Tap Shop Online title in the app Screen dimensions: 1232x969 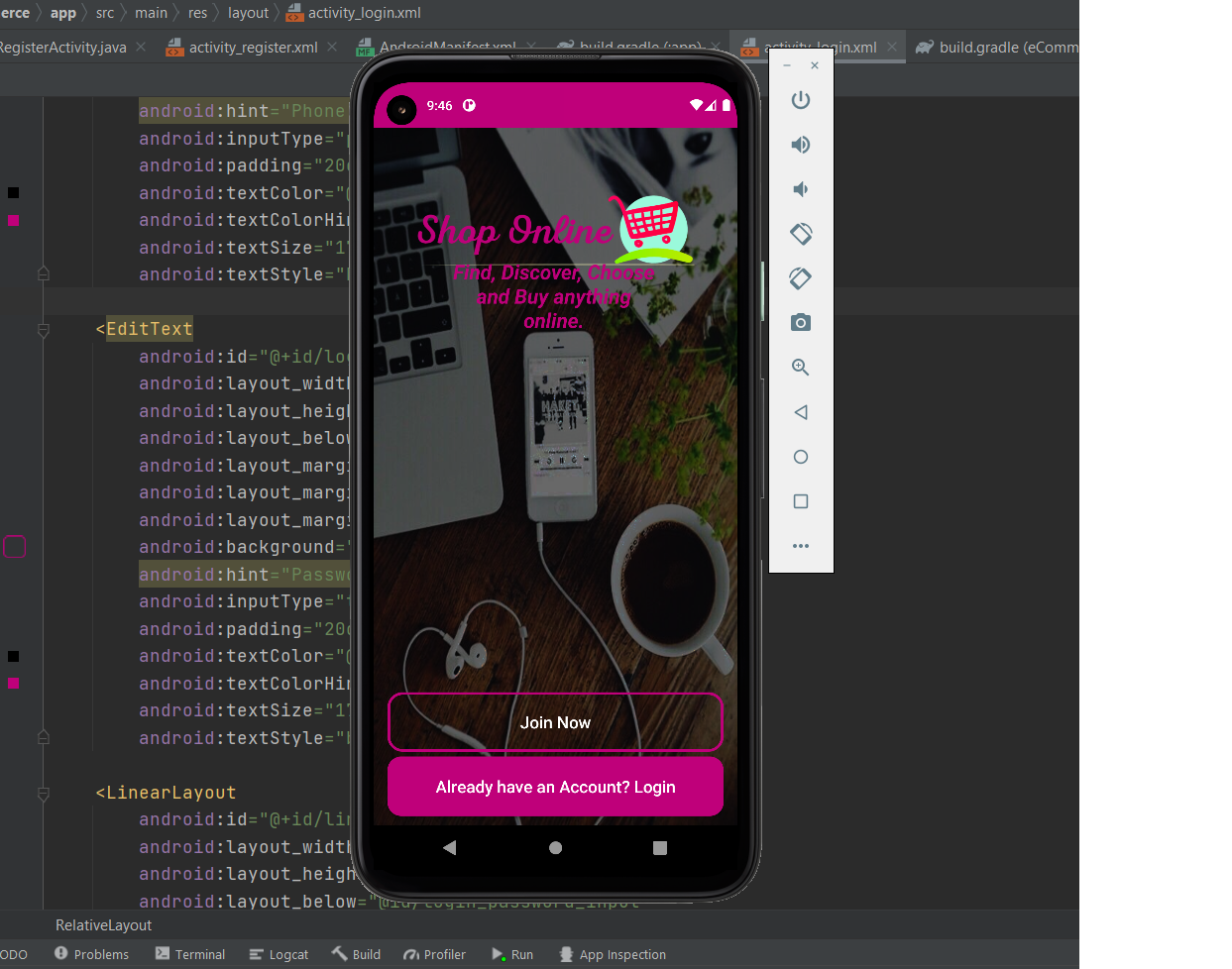(515, 231)
